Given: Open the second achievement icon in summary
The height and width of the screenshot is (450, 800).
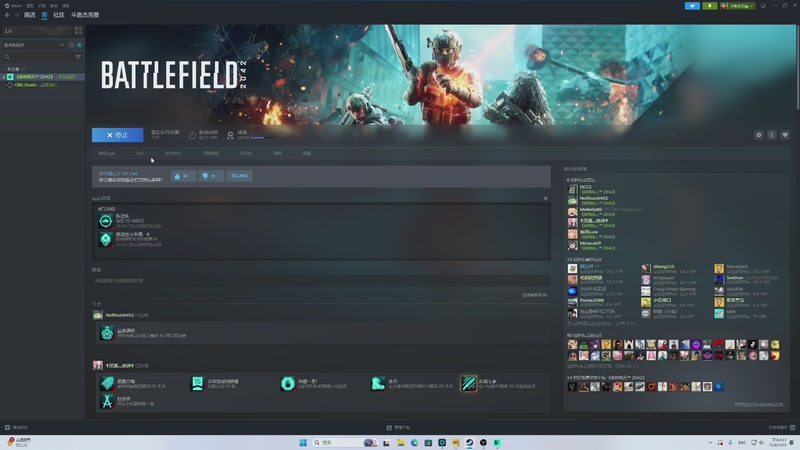Looking at the screenshot, I should (x=106, y=239).
